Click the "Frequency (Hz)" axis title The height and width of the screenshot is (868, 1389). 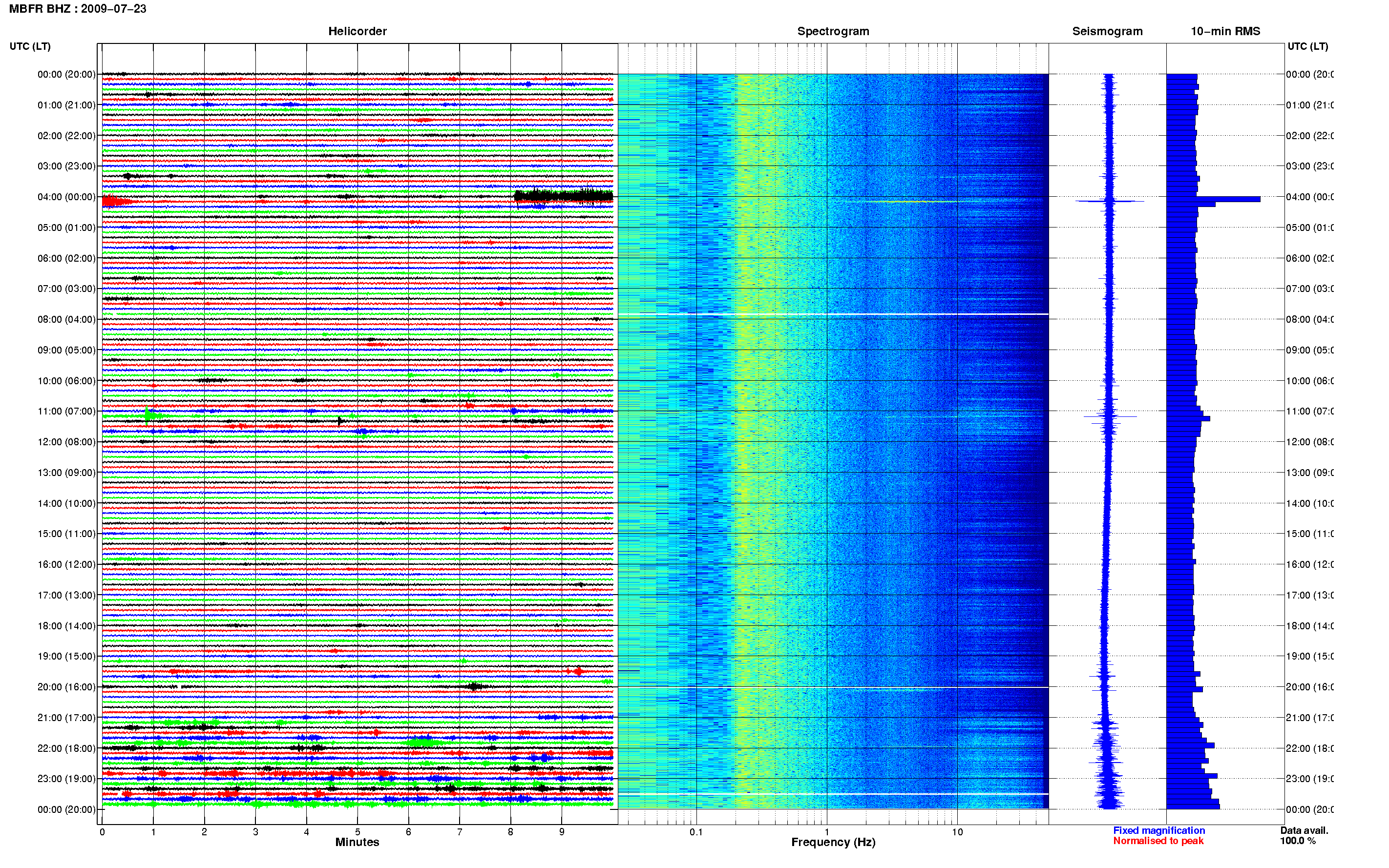(x=833, y=843)
